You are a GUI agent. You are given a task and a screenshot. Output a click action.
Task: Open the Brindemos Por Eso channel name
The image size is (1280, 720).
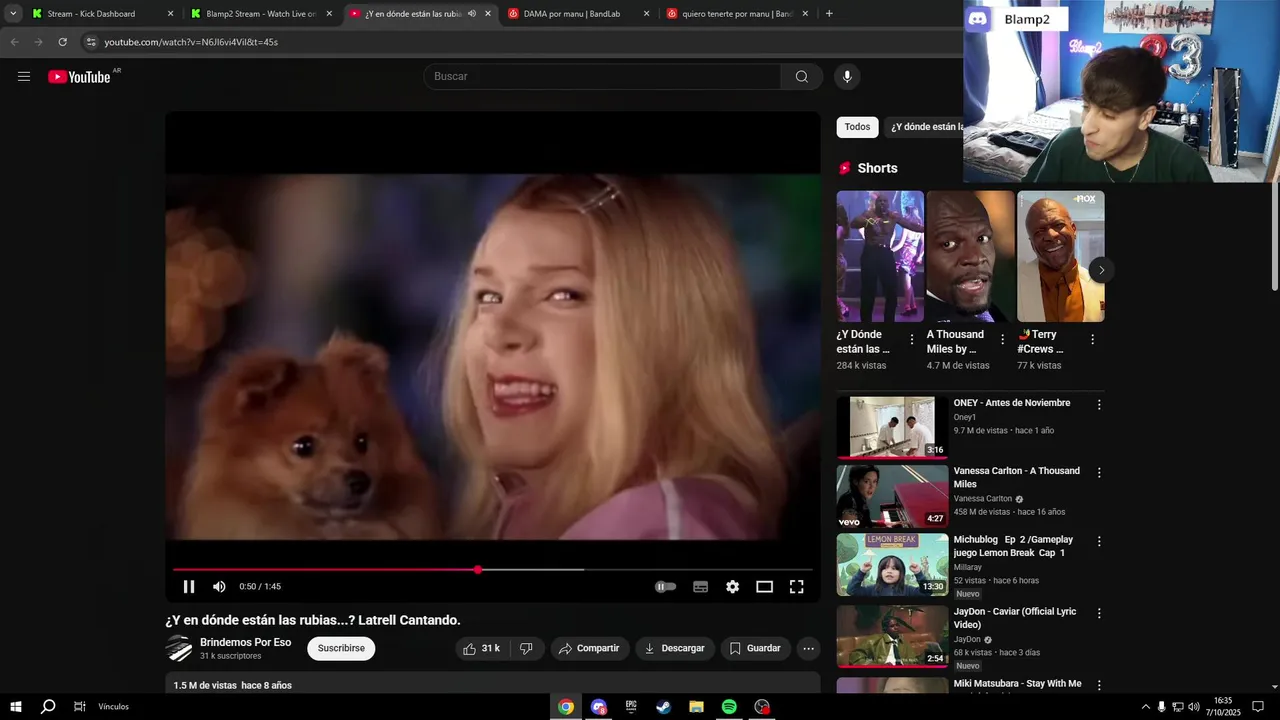[x=245, y=642]
